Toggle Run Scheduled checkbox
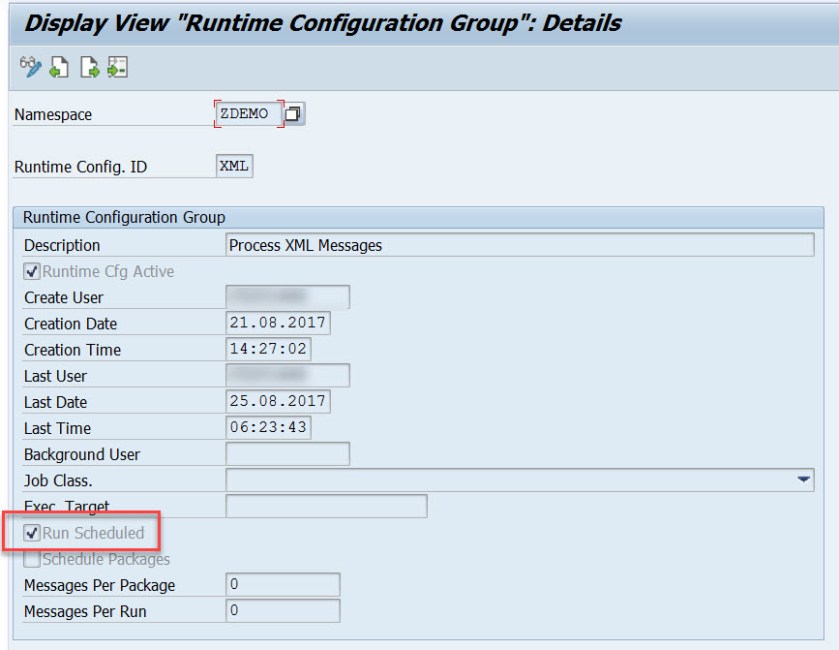The image size is (839, 650). [32, 533]
